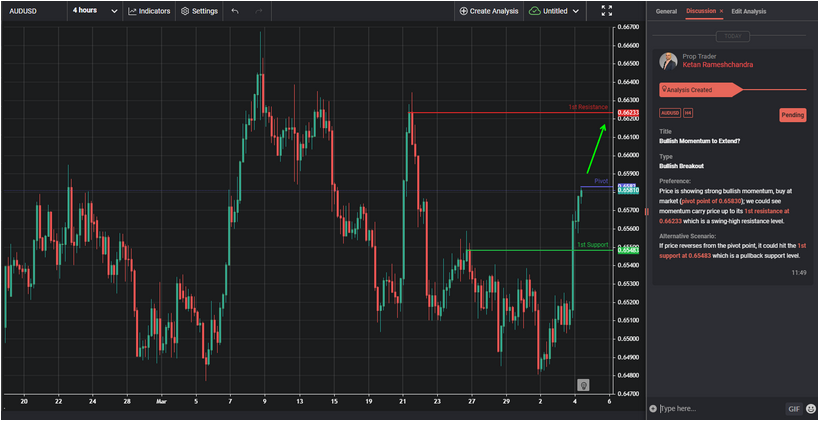Click Create Analysis button
This screenshot has width=818, height=421.
point(489,11)
